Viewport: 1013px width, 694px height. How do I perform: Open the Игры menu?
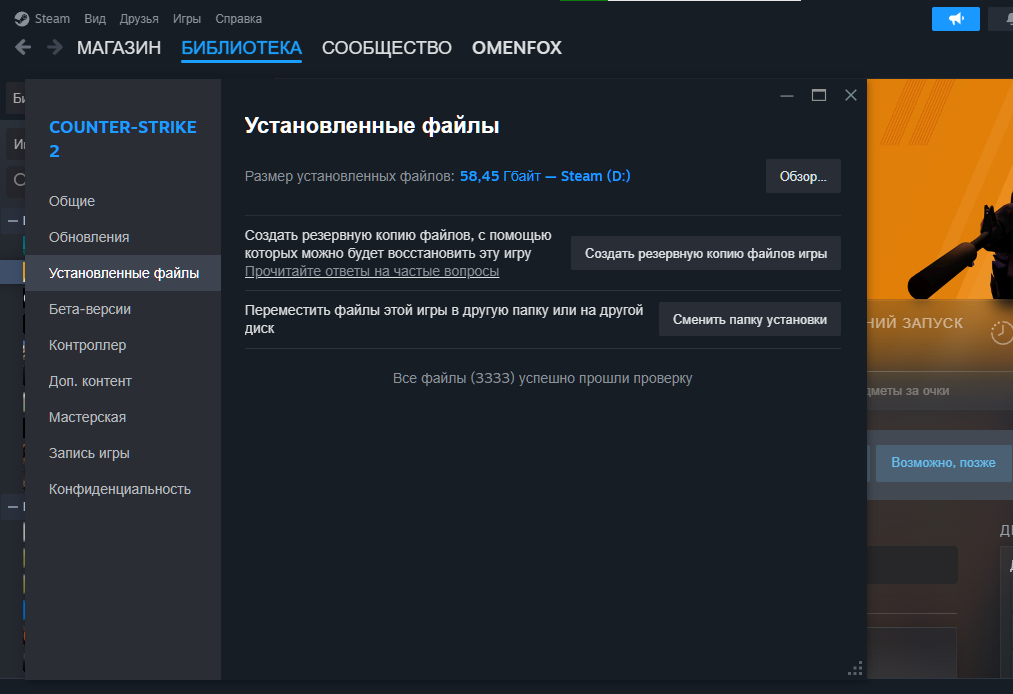pyautogui.click(x=187, y=19)
